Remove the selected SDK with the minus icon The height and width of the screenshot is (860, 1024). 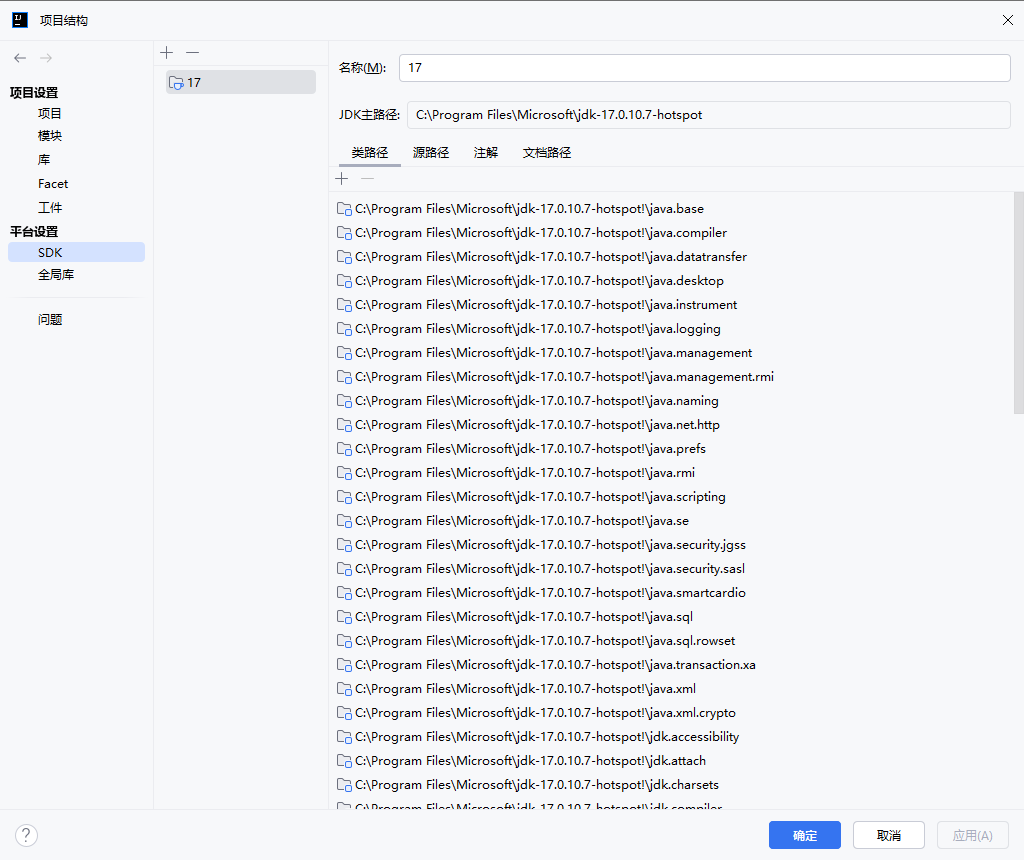point(192,52)
